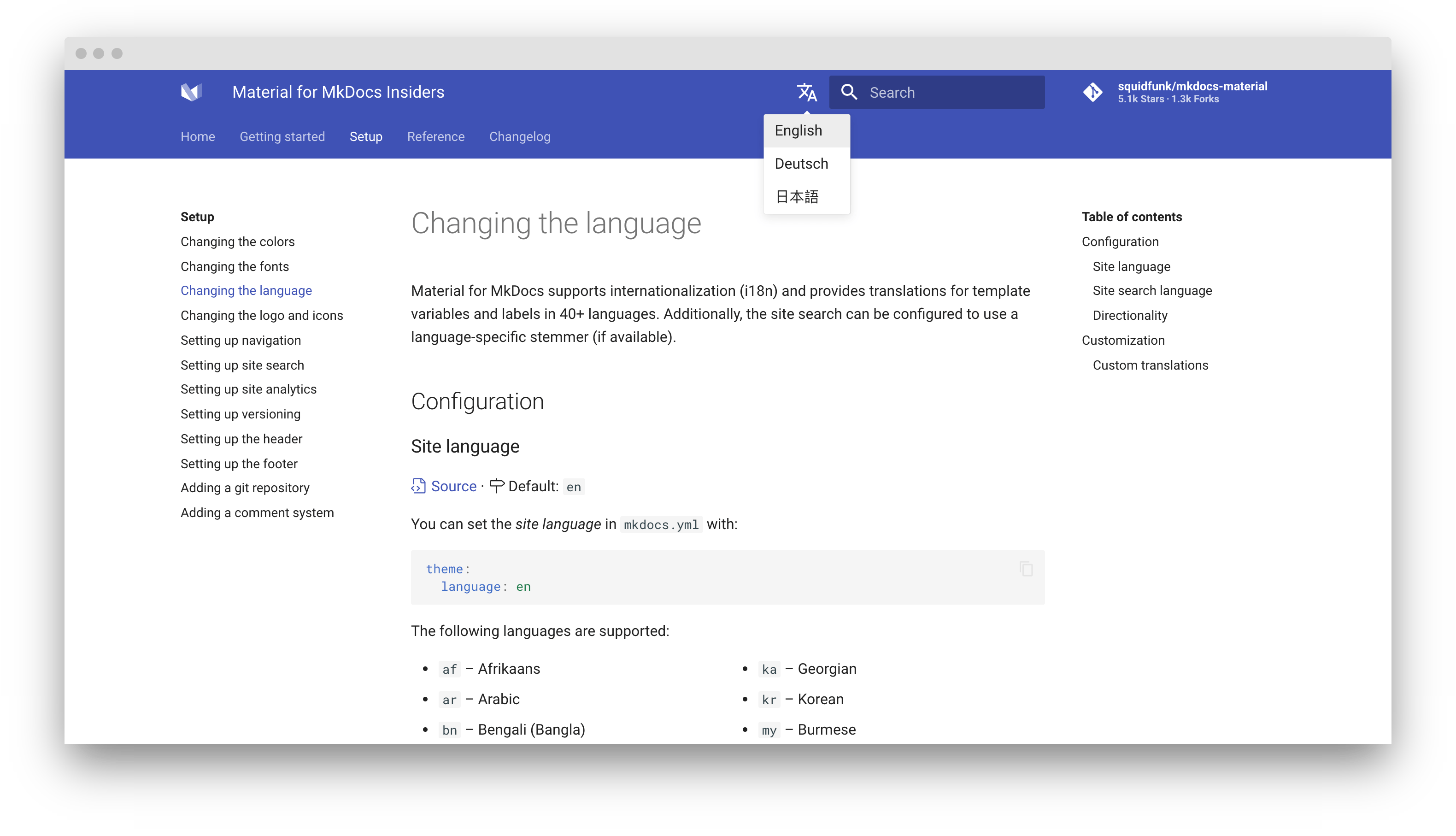Click the 'theme:' line in code block
This screenshot has width=1456, height=836.
(448, 569)
